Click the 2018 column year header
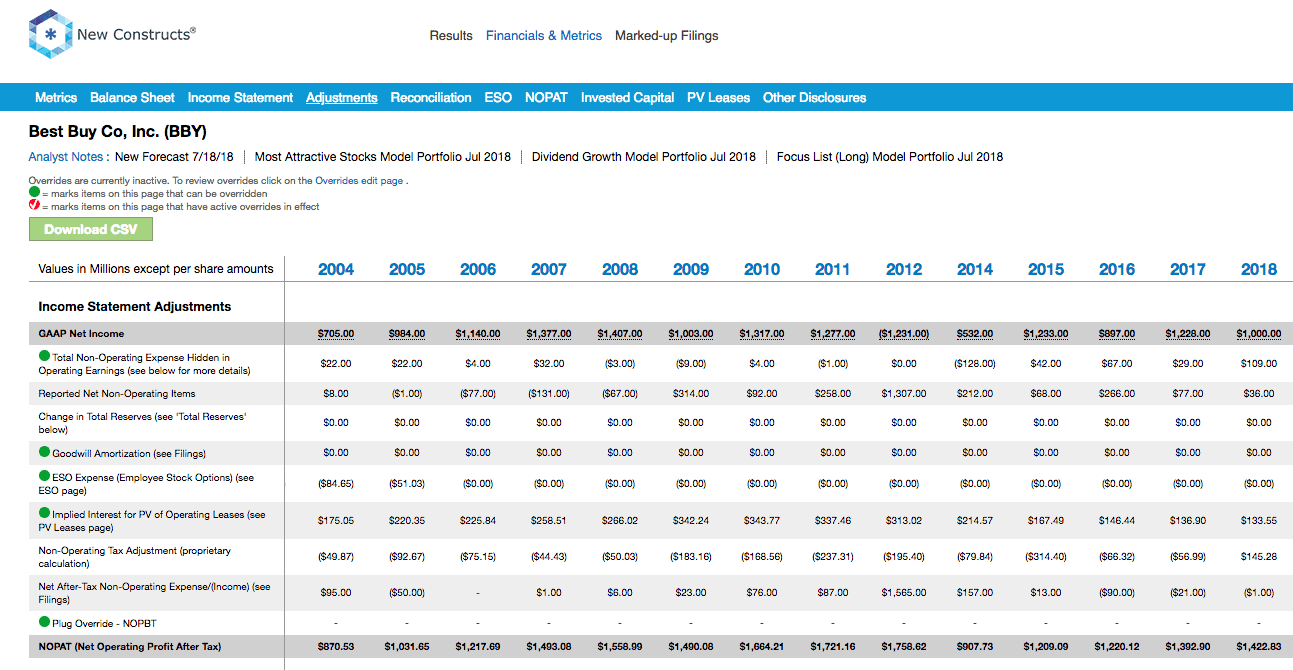 coord(1259,269)
